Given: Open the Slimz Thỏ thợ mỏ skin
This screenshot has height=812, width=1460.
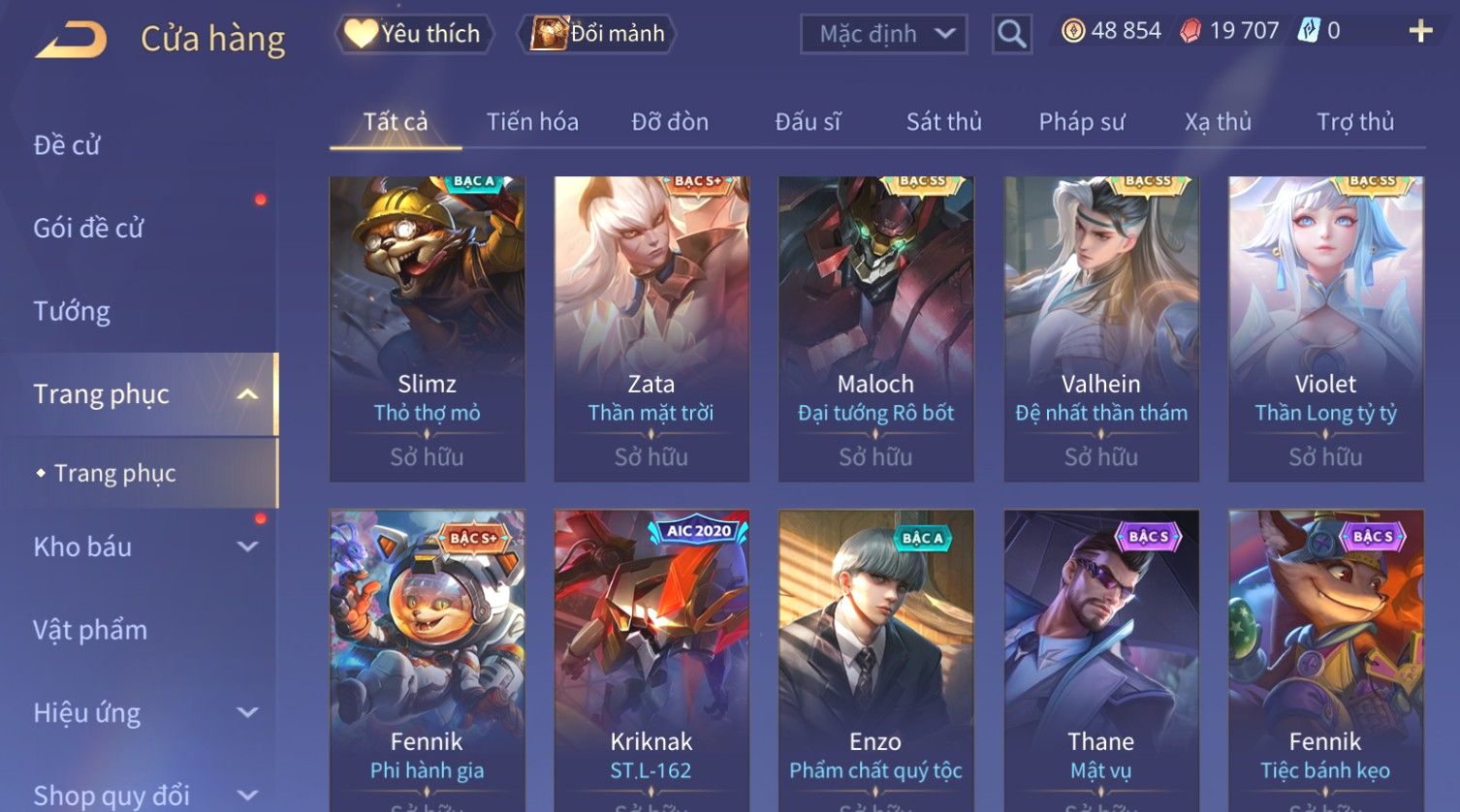Looking at the screenshot, I should (x=427, y=328).
